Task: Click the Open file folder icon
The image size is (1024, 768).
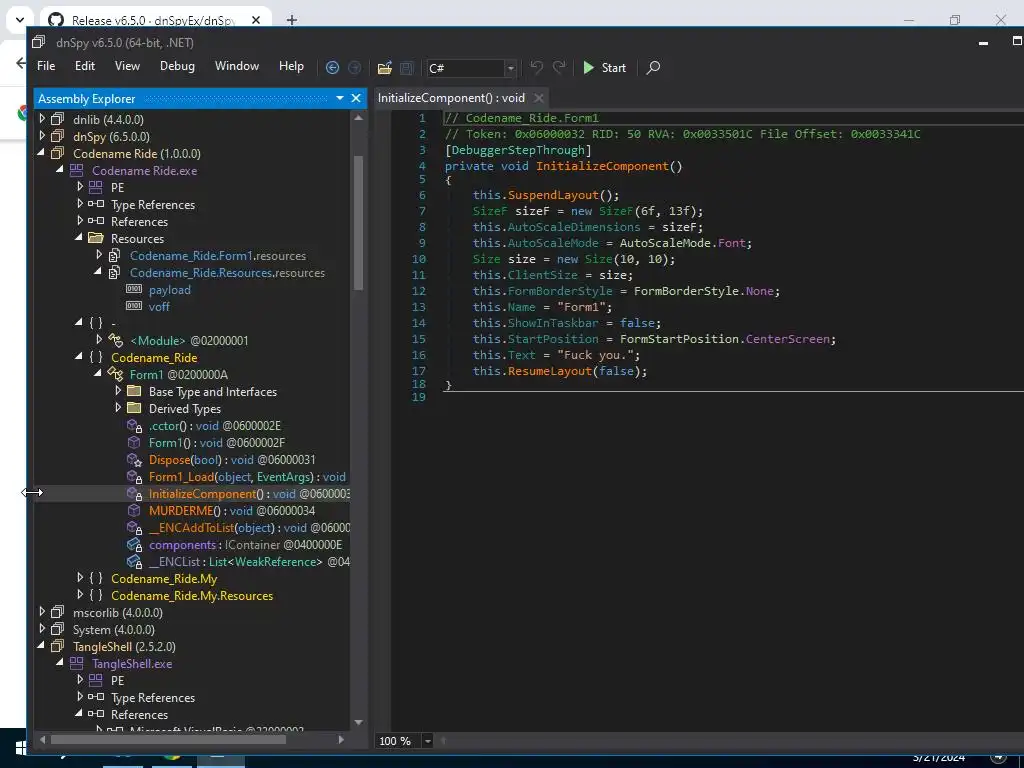Action: pyautogui.click(x=385, y=67)
